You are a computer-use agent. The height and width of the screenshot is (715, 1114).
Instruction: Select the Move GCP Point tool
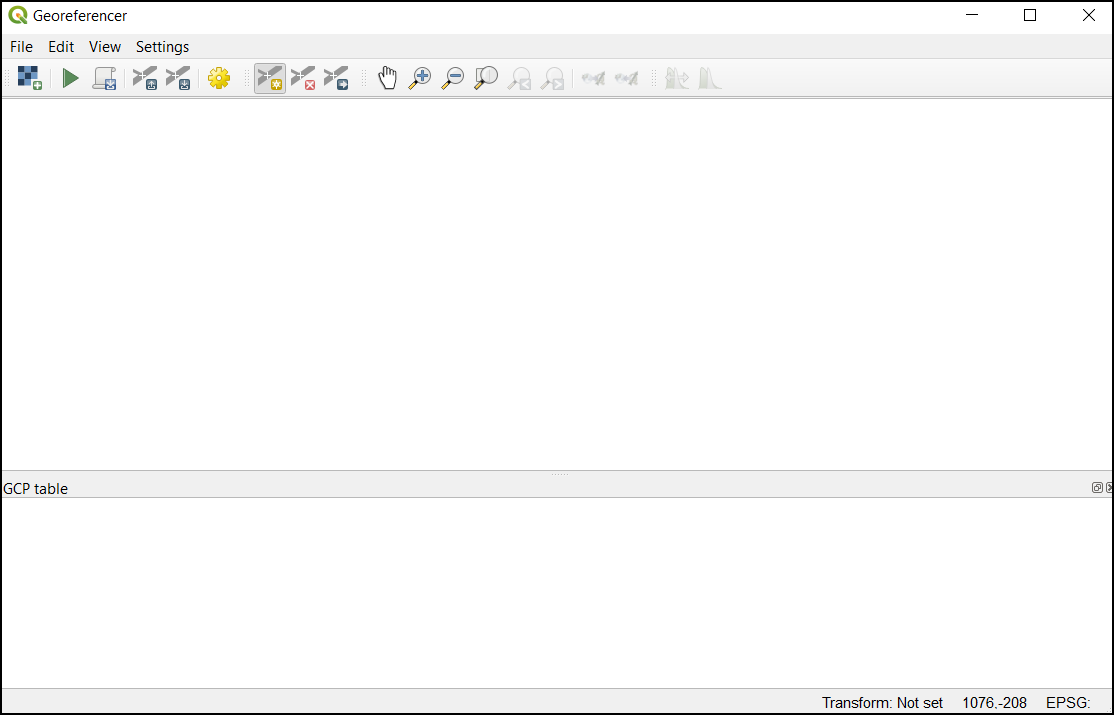(x=336, y=78)
